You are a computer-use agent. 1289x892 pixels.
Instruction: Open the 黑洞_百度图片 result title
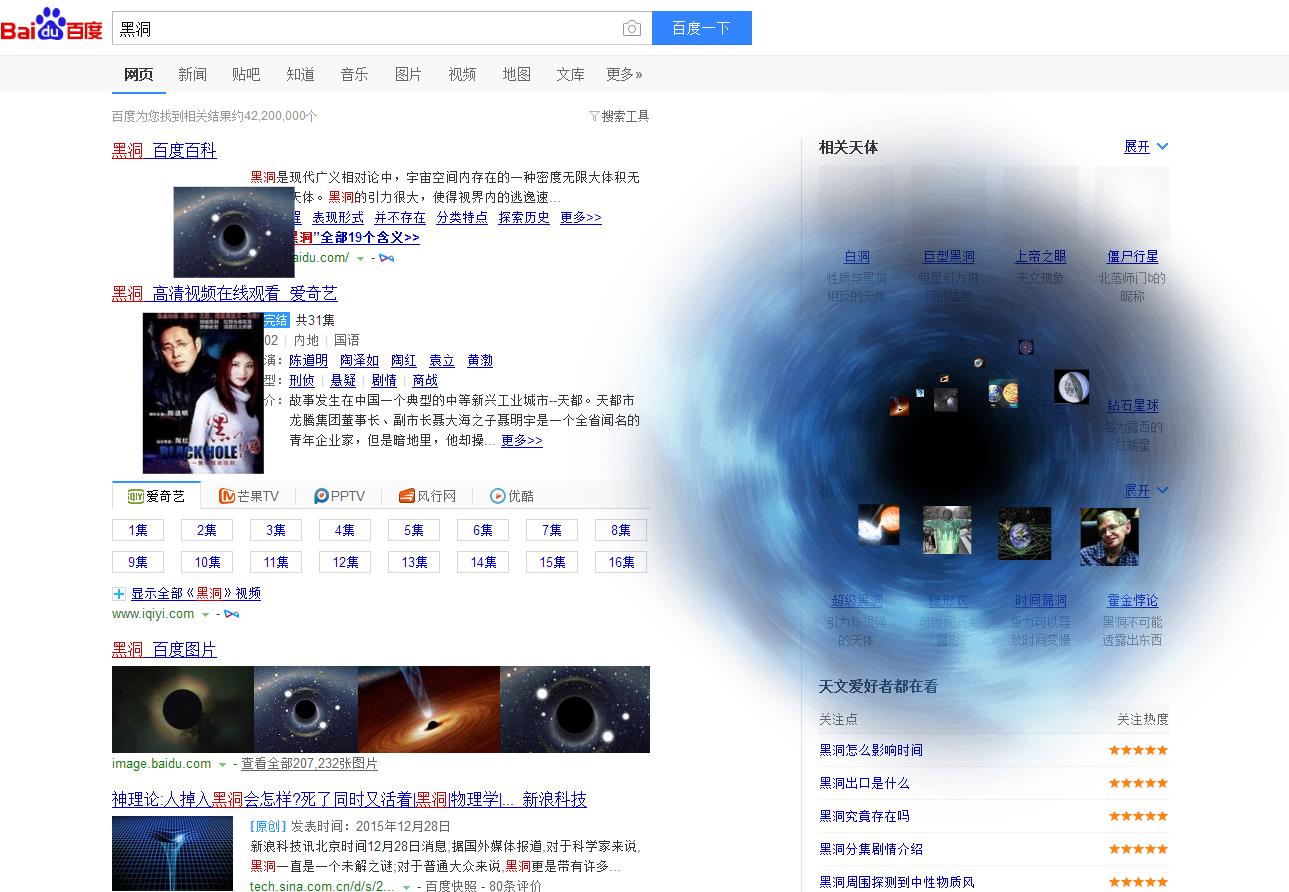click(x=164, y=650)
